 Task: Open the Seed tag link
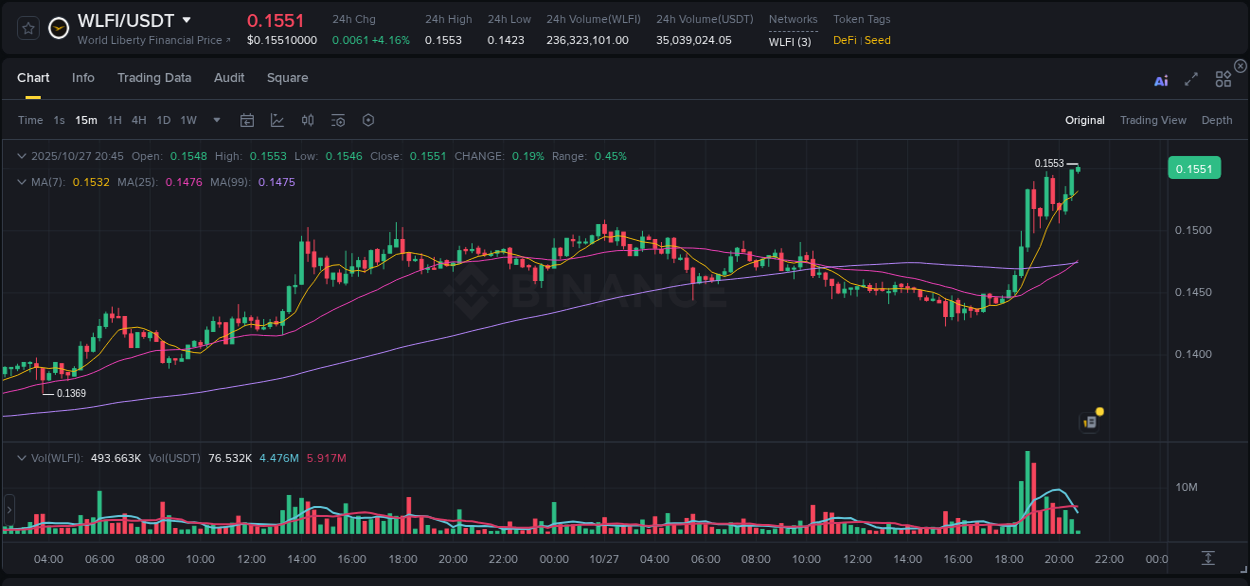(x=876, y=41)
